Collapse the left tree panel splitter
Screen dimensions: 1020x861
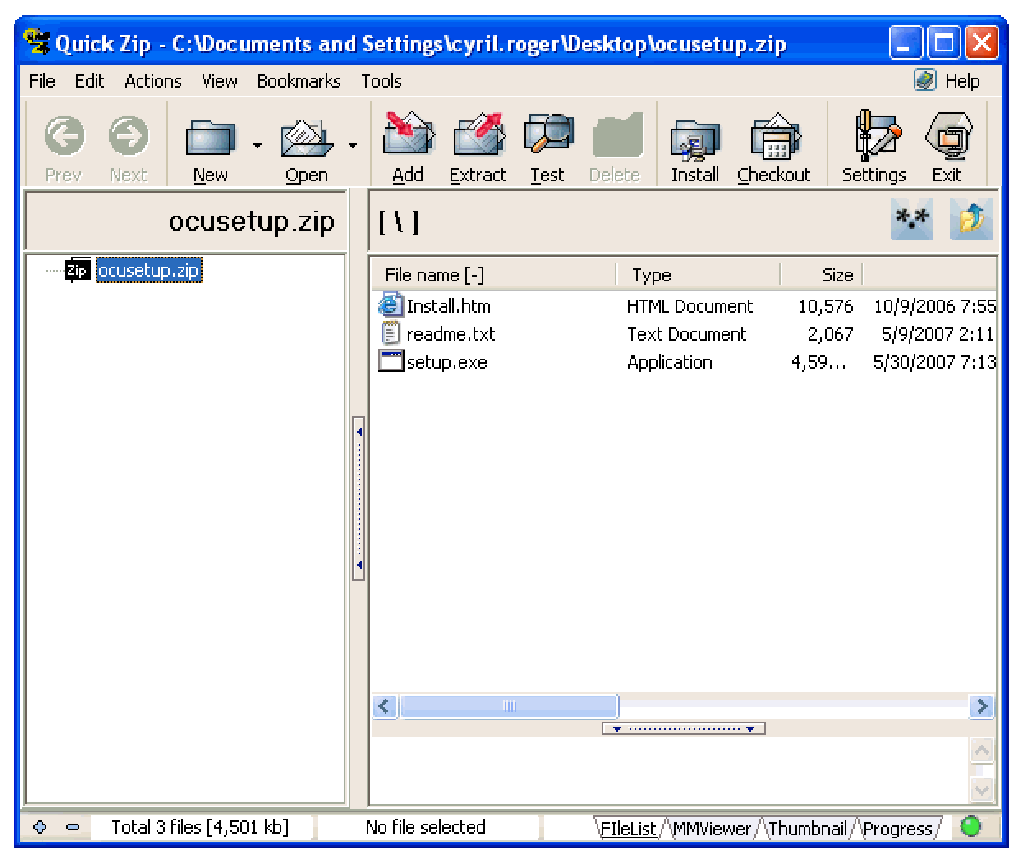tap(358, 498)
